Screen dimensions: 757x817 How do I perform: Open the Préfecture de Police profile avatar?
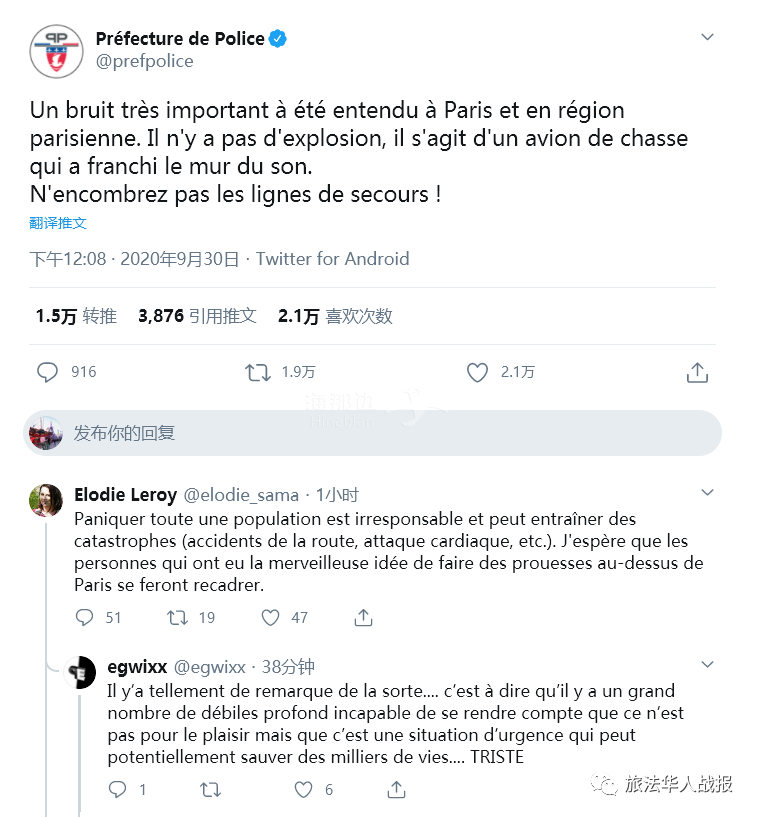pyautogui.click(x=56, y=51)
